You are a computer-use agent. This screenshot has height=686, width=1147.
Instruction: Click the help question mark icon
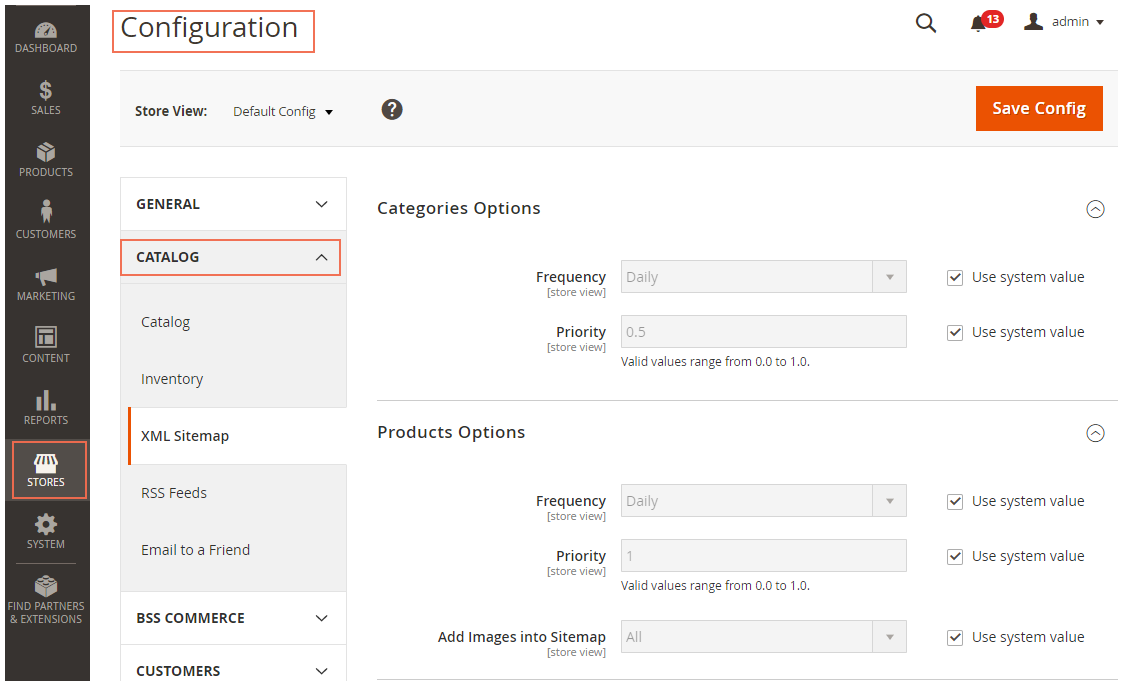(x=392, y=110)
